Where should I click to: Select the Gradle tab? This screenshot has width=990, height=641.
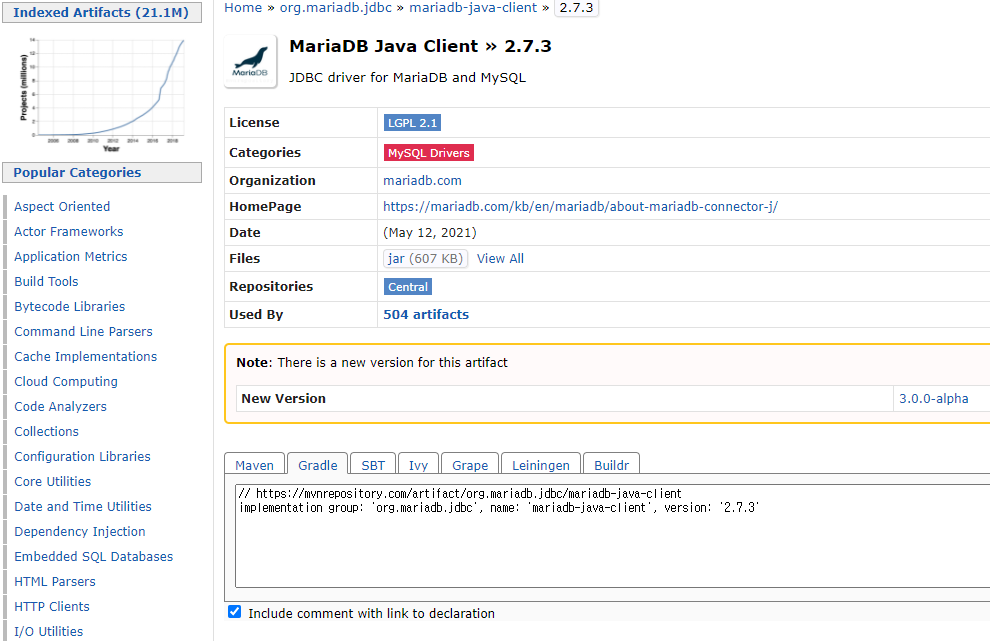pyautogui.click(x=318, y=465)
